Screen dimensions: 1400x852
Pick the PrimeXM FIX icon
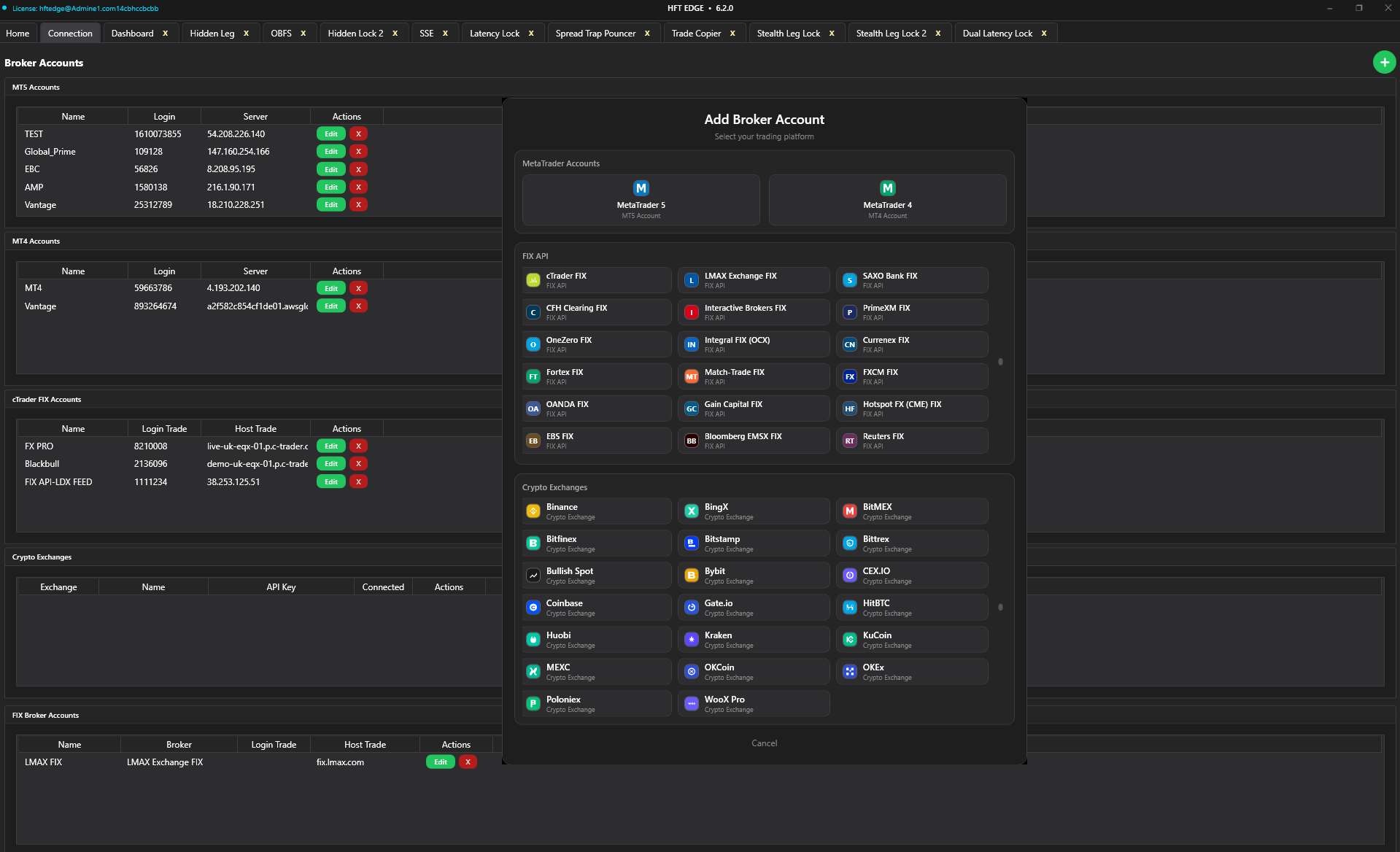[850, 312]
